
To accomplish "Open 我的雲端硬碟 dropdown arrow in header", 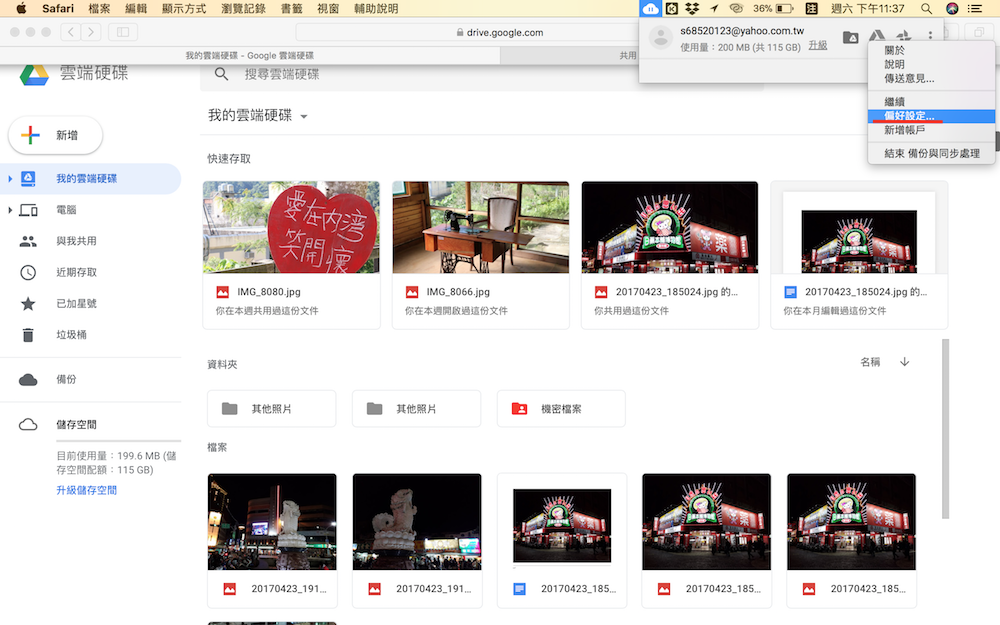I will 304,117.
